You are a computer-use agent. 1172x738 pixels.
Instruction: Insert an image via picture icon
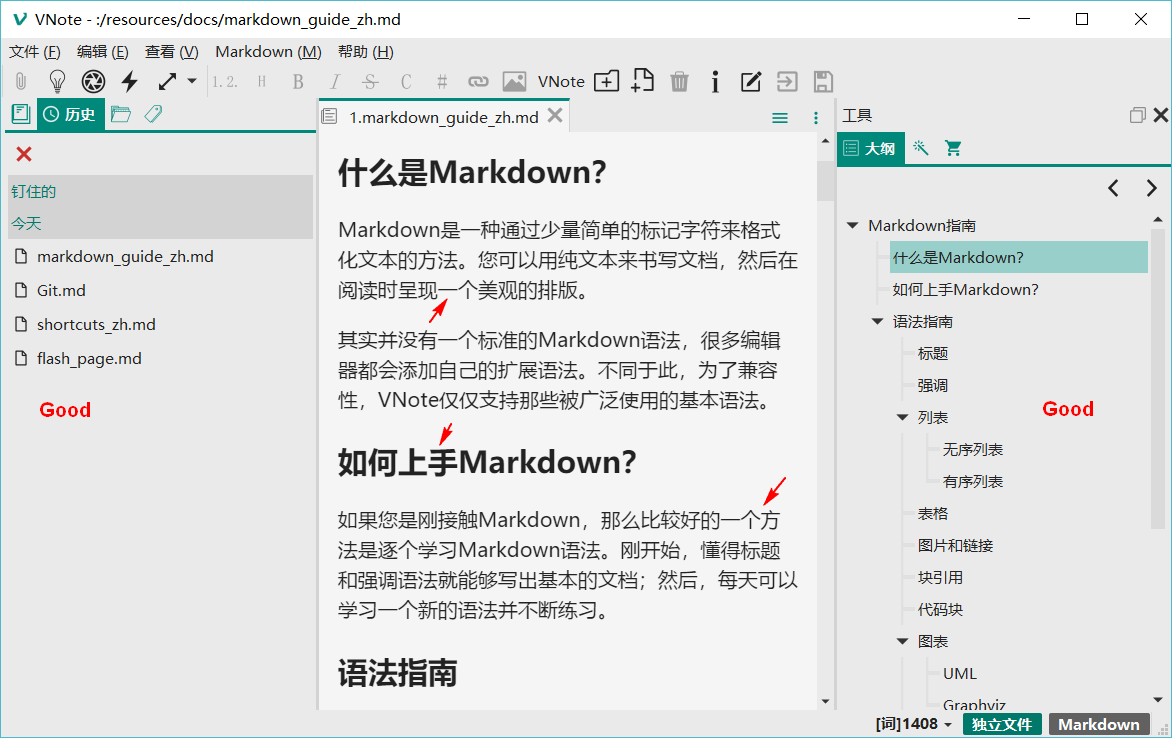tap(514, 82)
